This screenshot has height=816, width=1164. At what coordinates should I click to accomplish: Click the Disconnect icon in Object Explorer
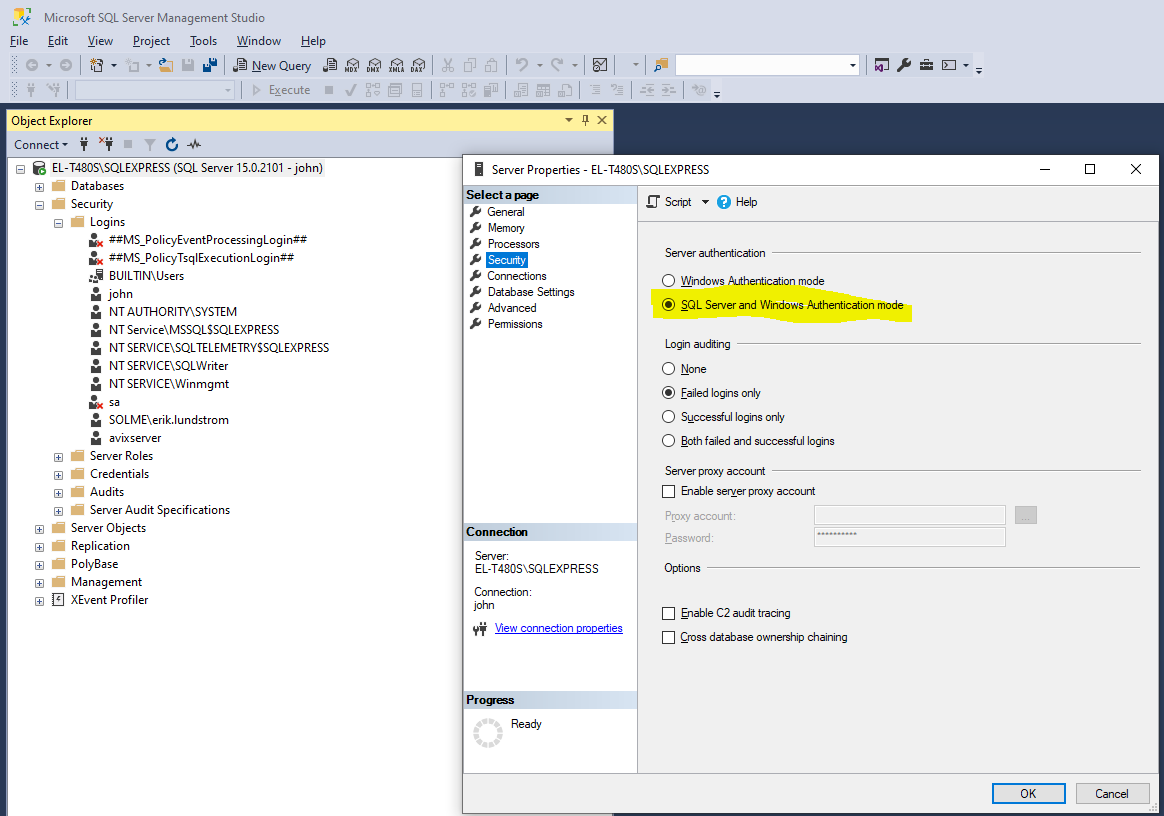(x=106, y=145)
